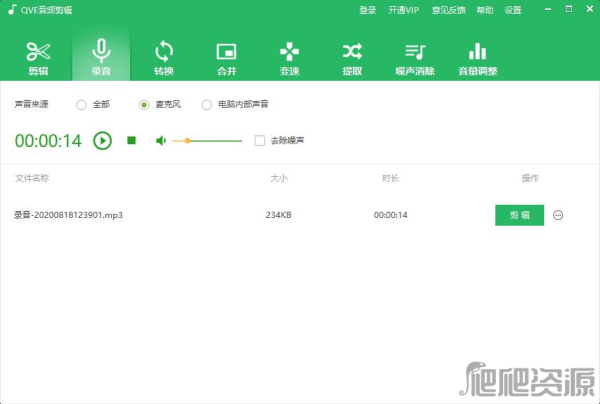Click the QVE music note logo
This screenshot has height=404, width=600.
click(x=12, y=10)
